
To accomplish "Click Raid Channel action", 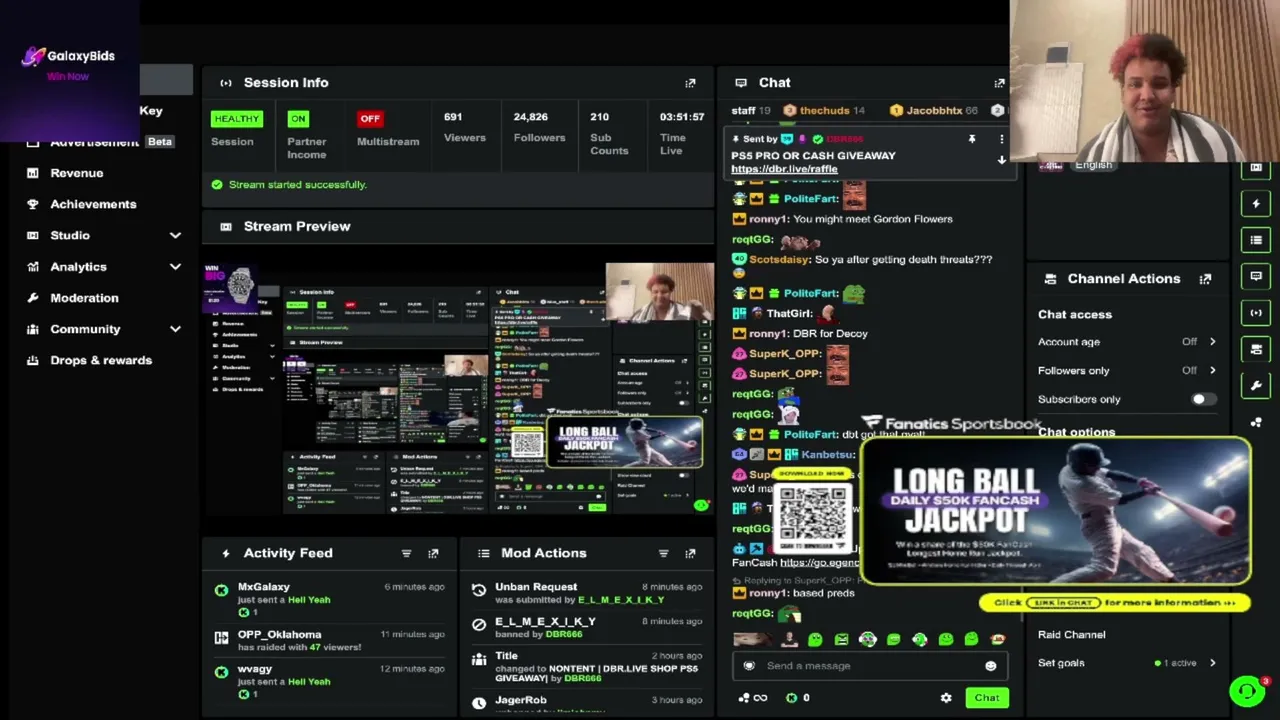I will [x=1071, y=635].
